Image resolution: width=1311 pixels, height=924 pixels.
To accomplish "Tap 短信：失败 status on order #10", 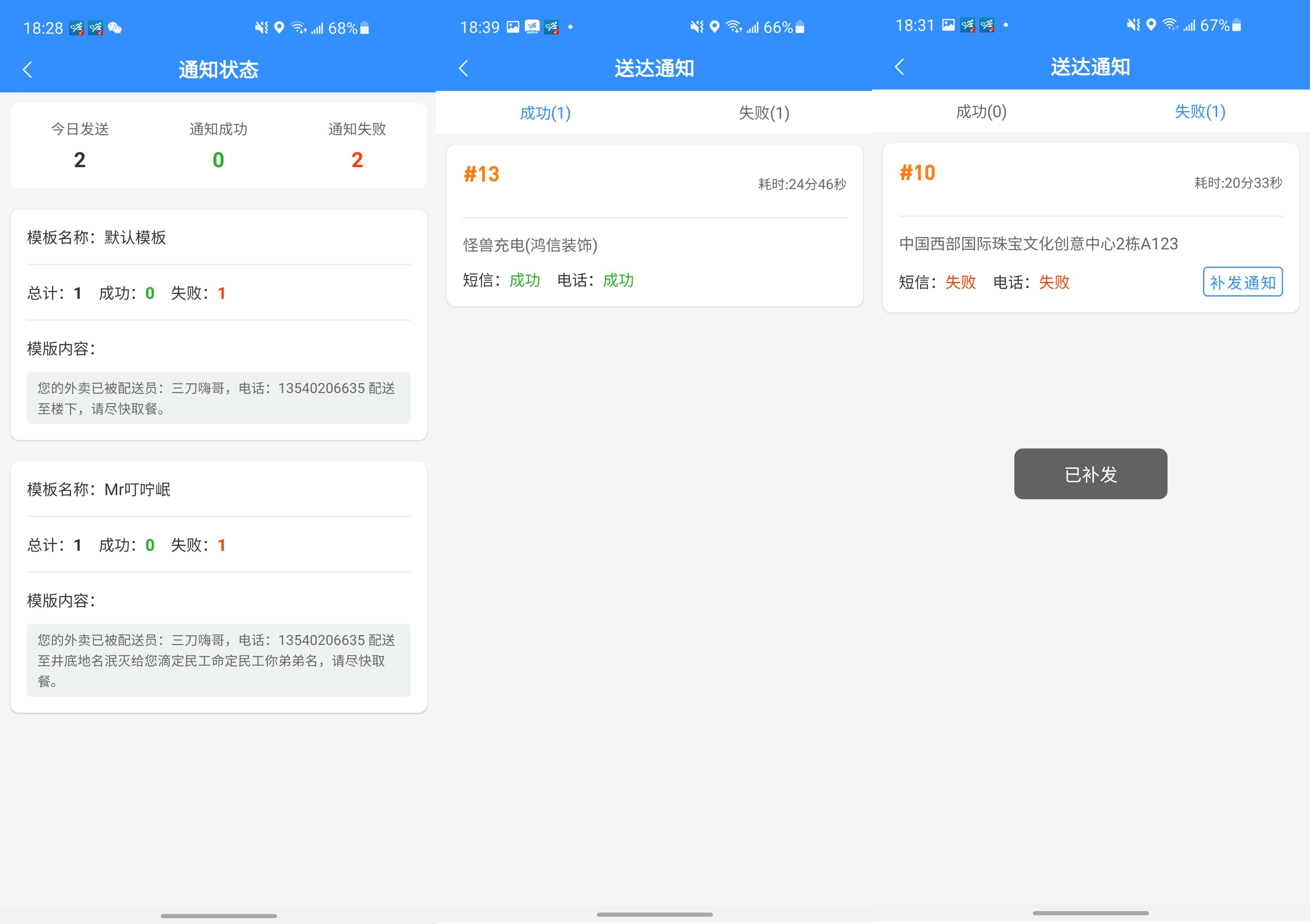I will (938, 282).
